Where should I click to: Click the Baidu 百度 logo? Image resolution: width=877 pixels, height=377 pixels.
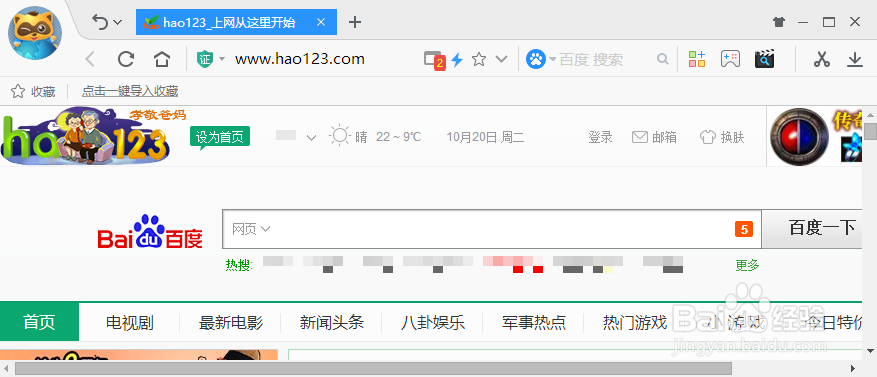[150, 232]
